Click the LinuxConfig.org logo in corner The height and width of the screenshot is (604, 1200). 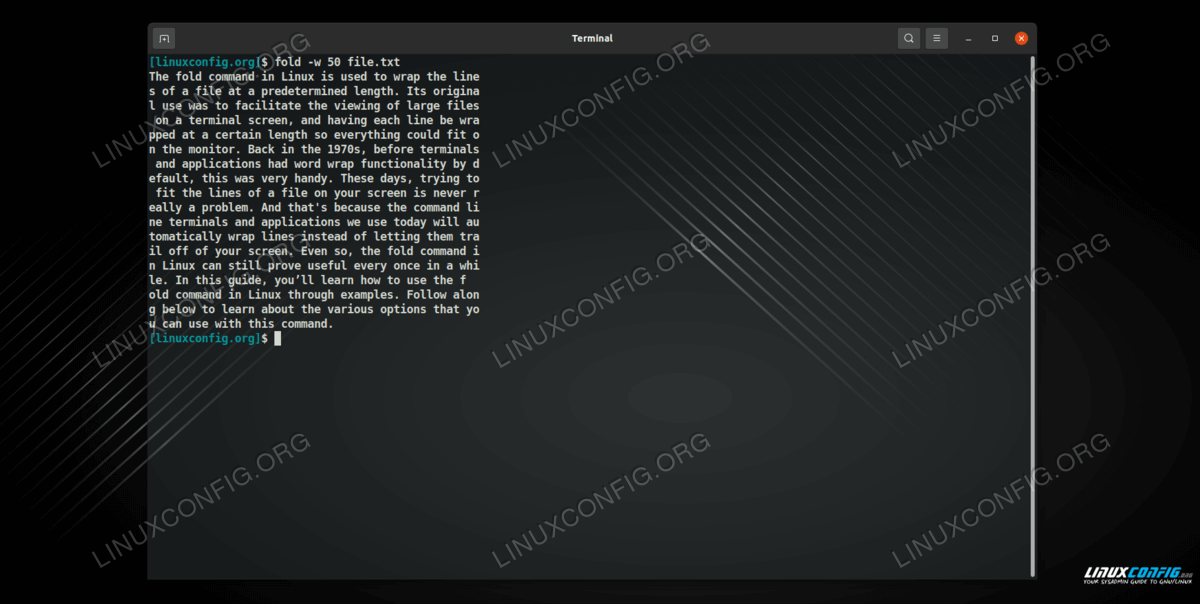click(x=1138, y=575)
